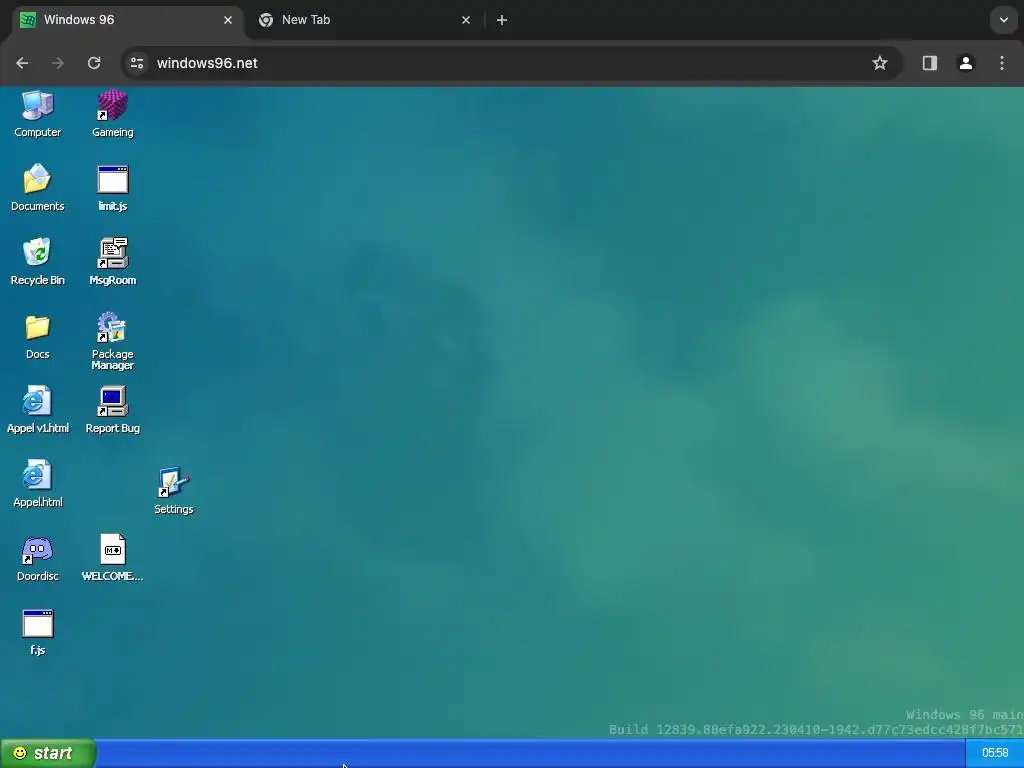Open the Gameing shortcut icon
Screen dimensions: 1024x768
coord(112,114)
